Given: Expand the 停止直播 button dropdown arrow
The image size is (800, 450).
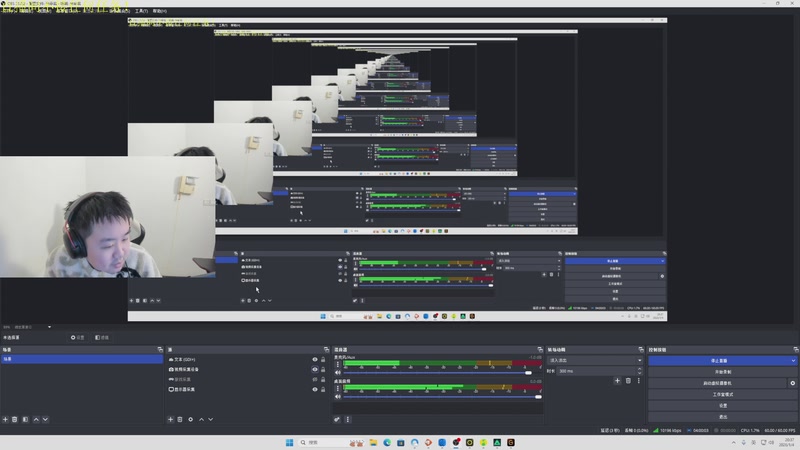Looking at the screenshot, I should click(793, 361).
